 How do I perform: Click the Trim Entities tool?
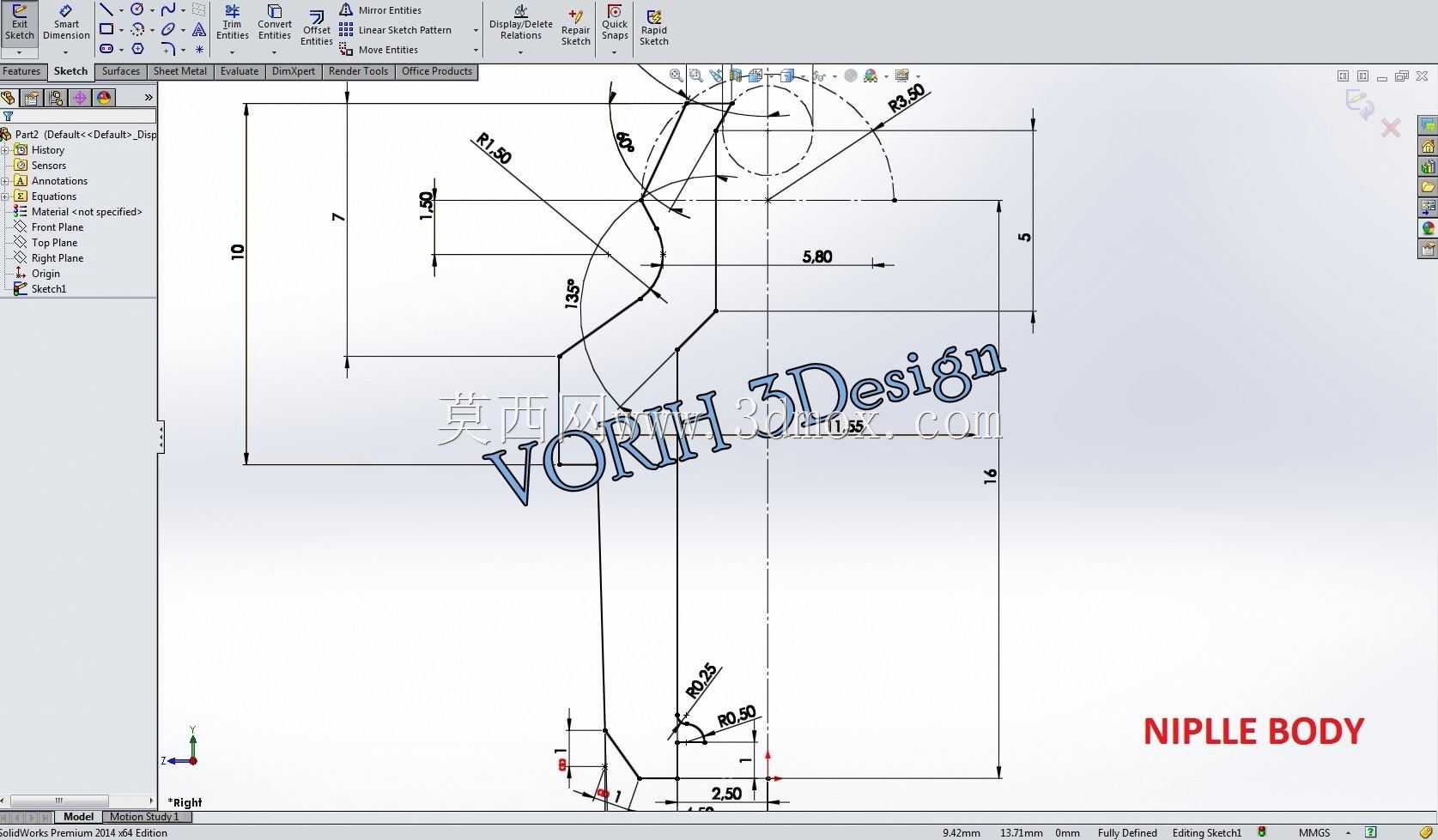click(232, 23)
